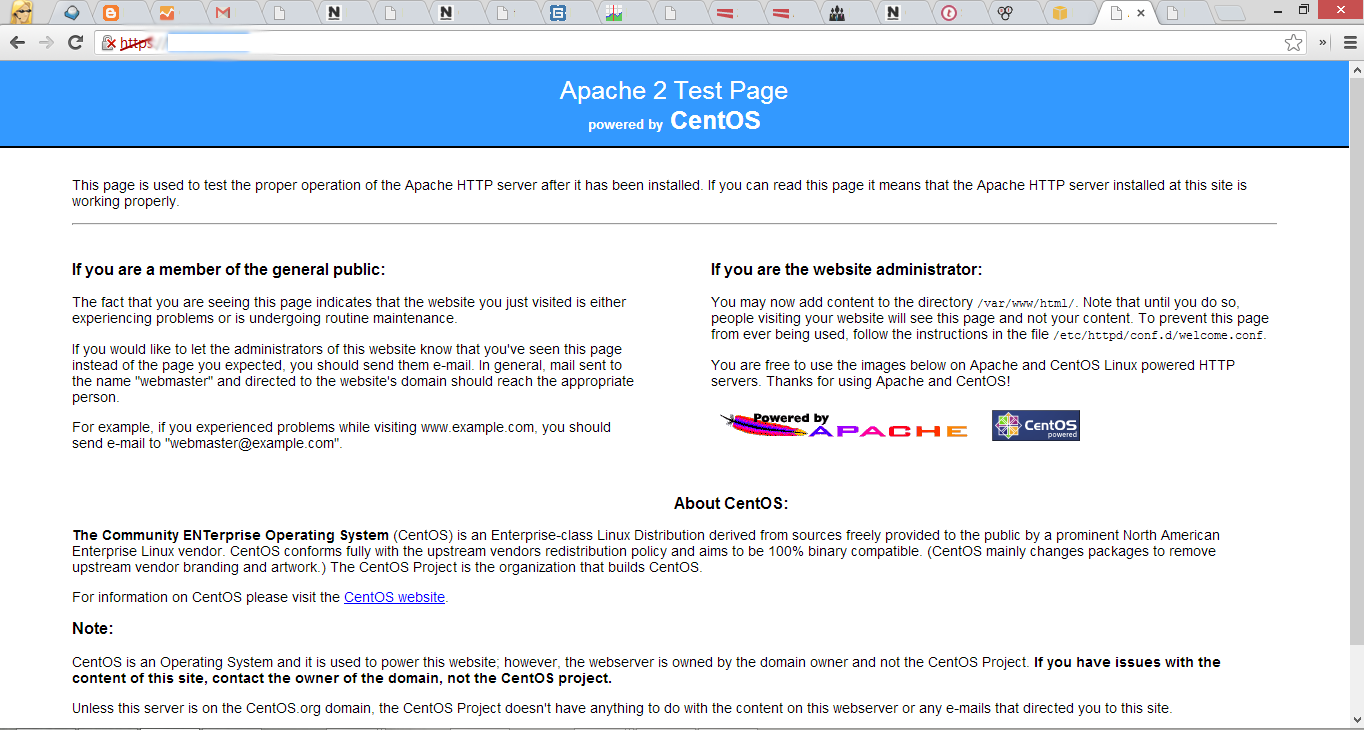Open the tab with green stock chart icon
1364x730 pixels.
point(614,14)
